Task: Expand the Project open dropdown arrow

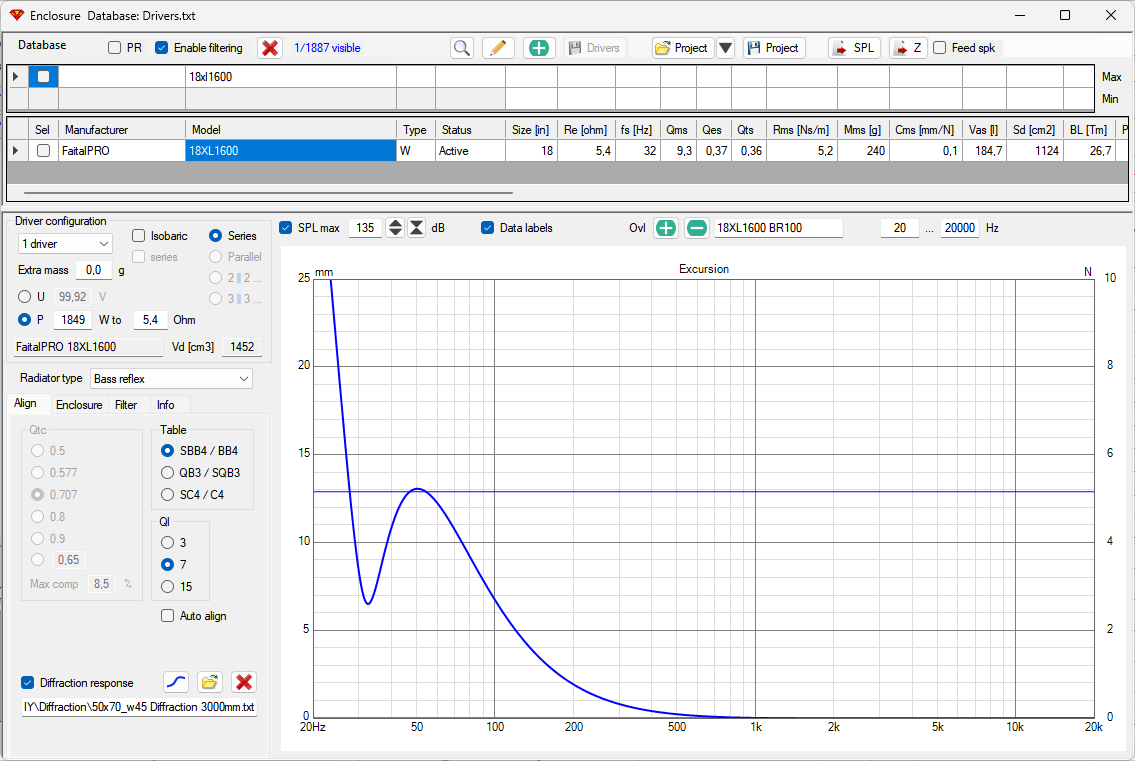Action: pyautogui.click(x=725, y=48)
